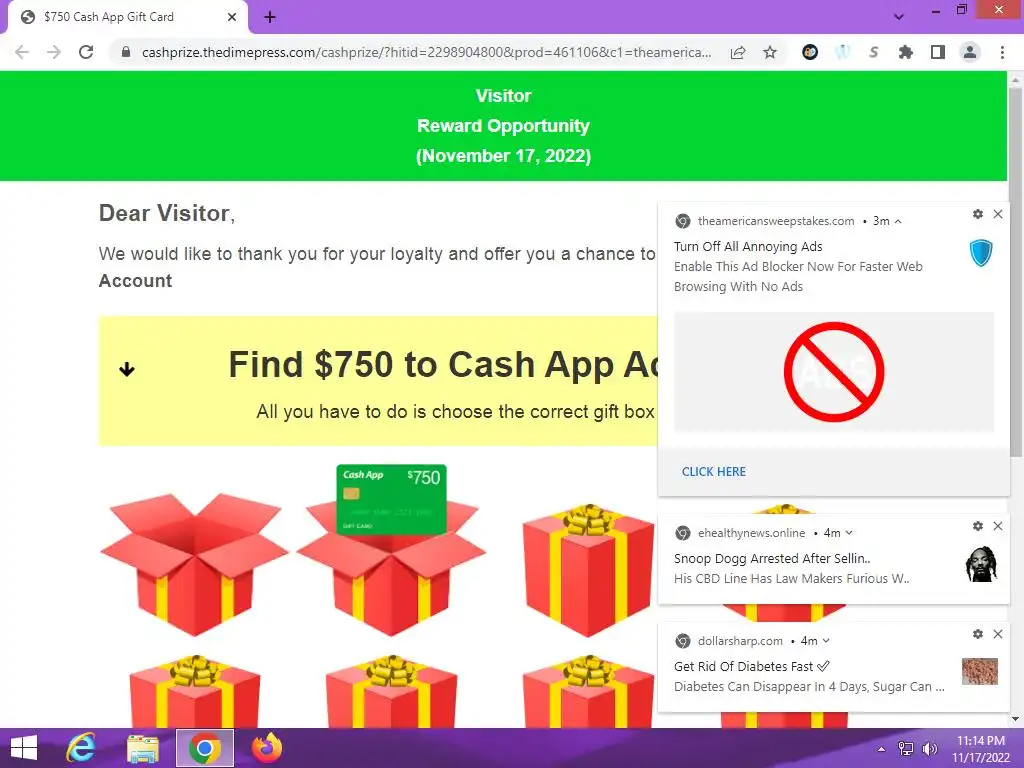
Task: Share this page using the share icon
Action: [x=738, y=52]
